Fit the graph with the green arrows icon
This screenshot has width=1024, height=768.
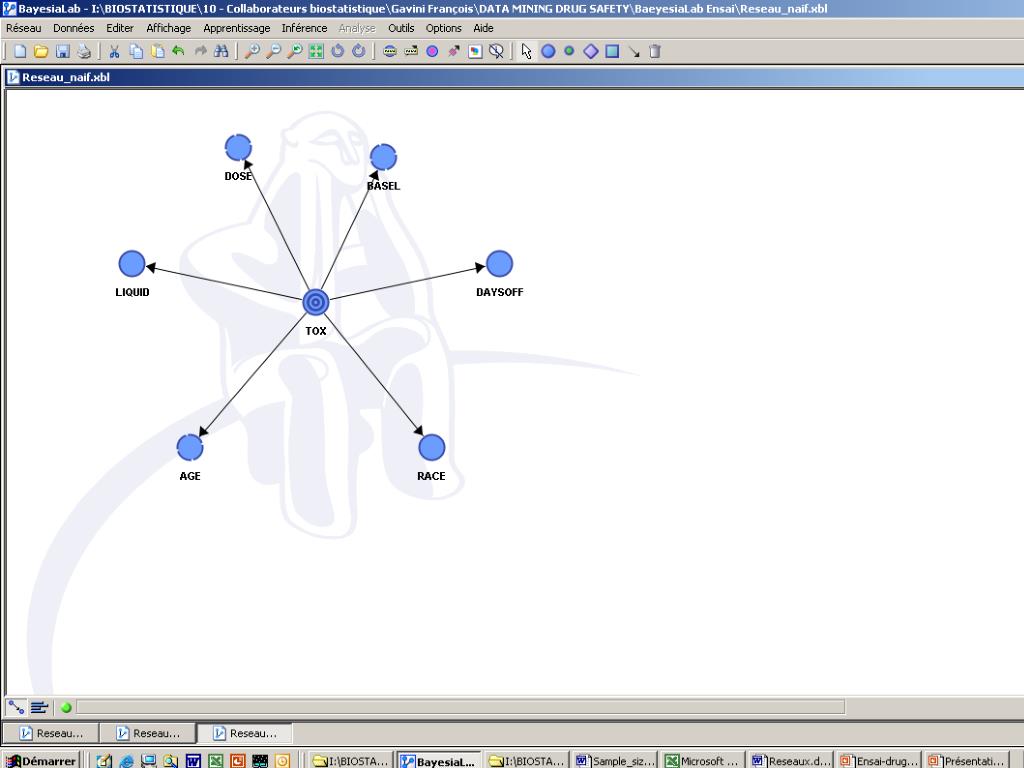tap(316, 51)
